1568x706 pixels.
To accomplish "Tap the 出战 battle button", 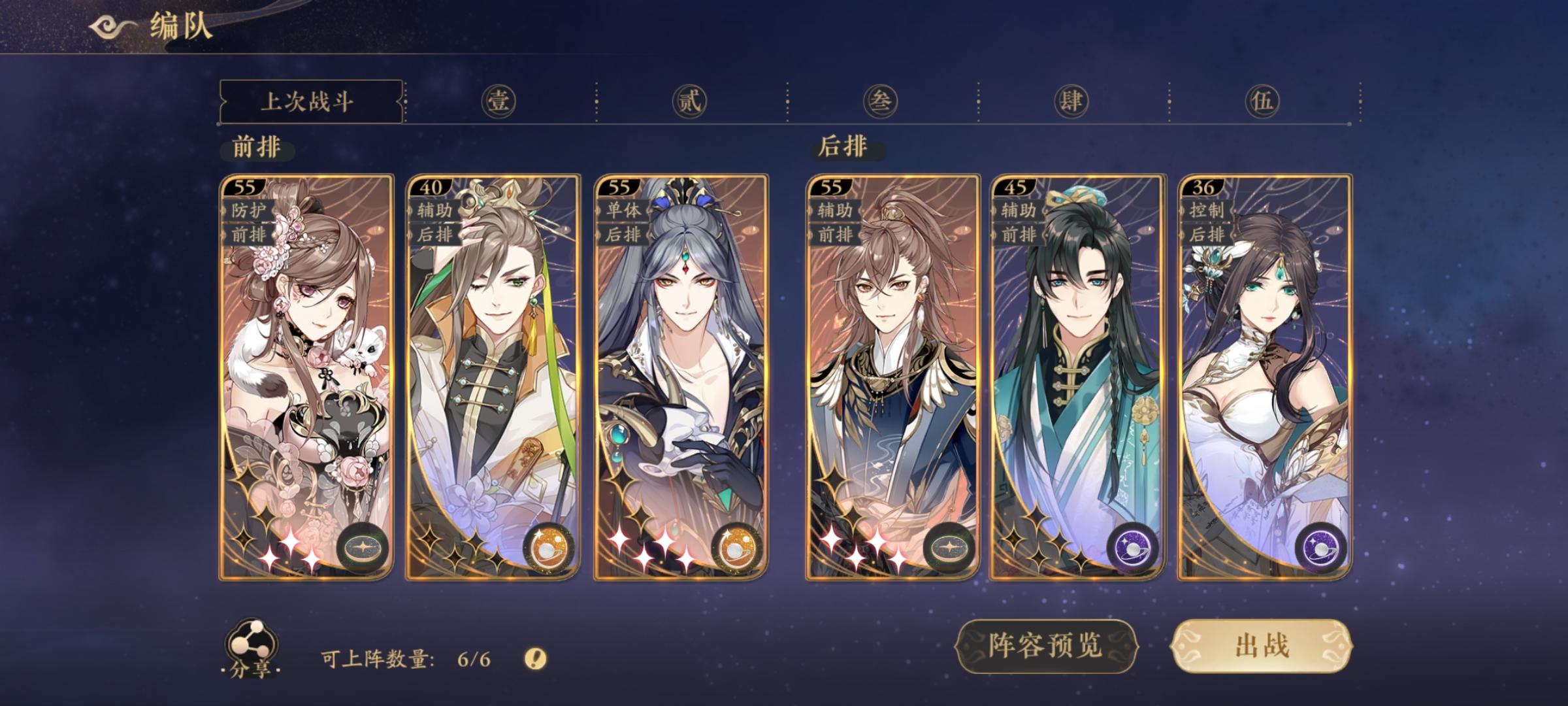I will point(1262,646).
